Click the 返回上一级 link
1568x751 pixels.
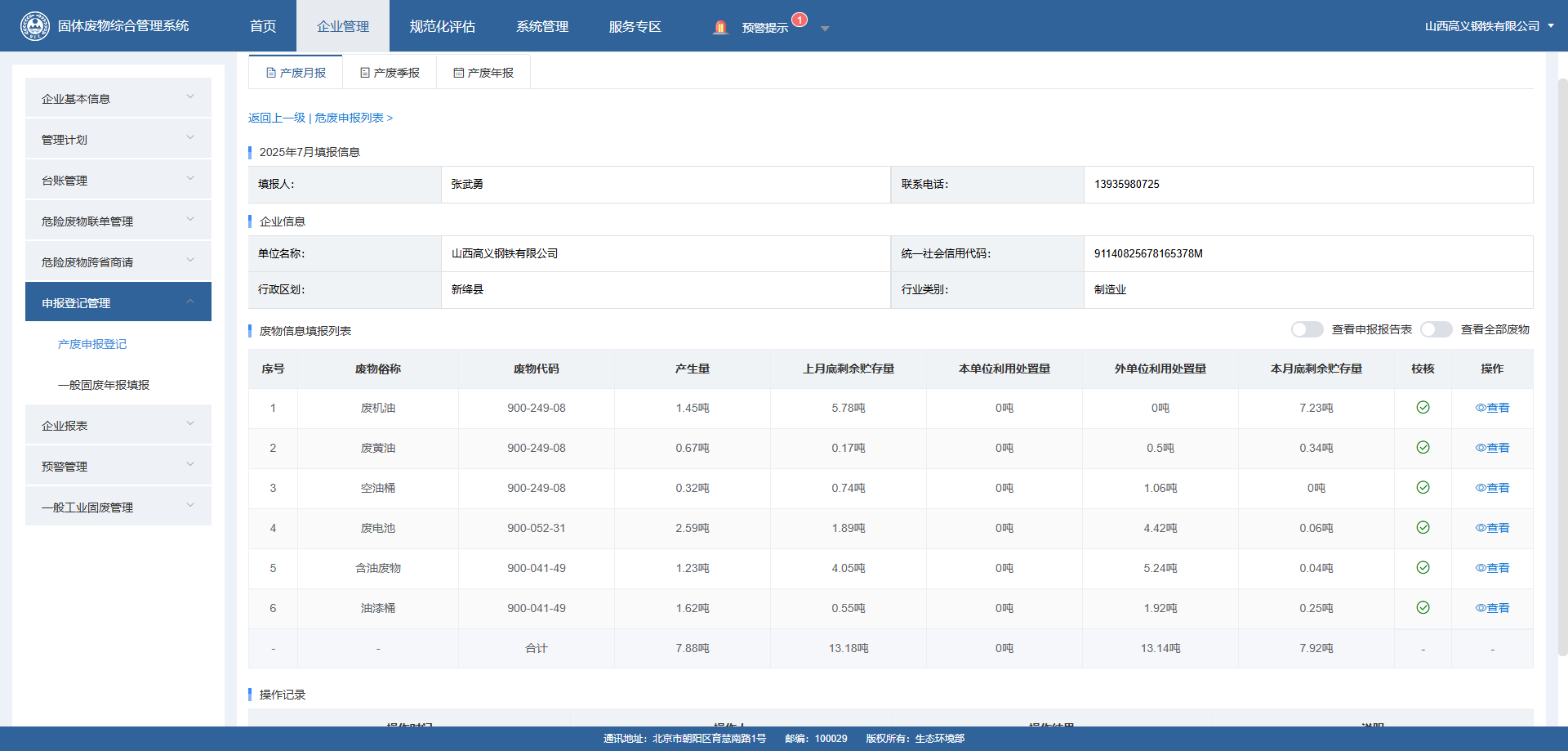[x=277, y=118]
